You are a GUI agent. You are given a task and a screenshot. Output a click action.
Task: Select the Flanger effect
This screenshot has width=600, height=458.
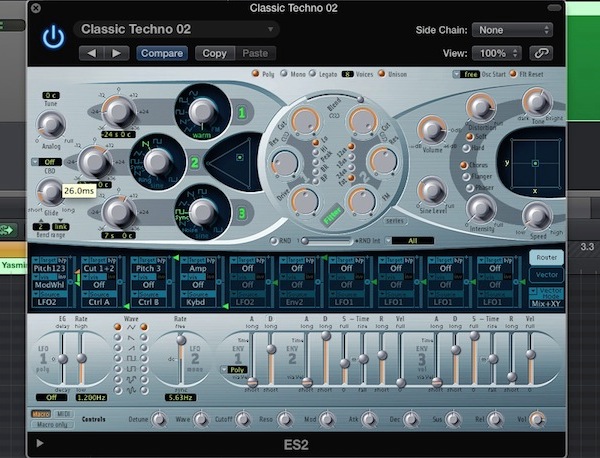click(466, 177)
